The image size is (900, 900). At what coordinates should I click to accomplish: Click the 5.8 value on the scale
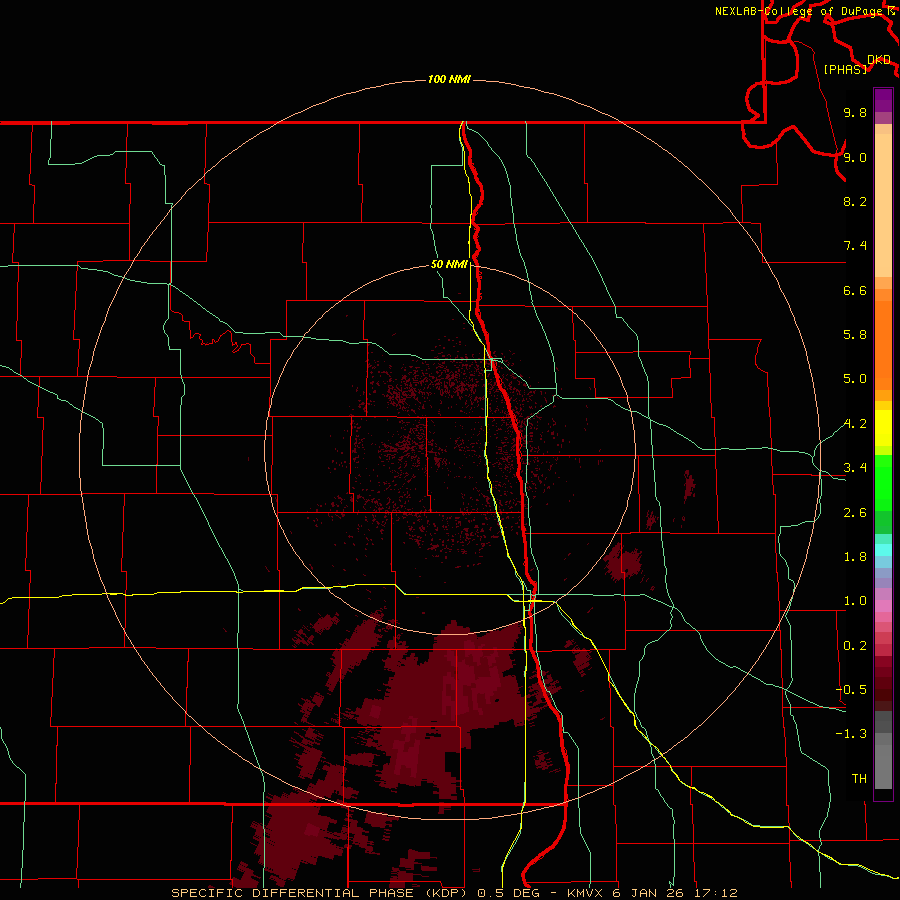tap(855, 335)
